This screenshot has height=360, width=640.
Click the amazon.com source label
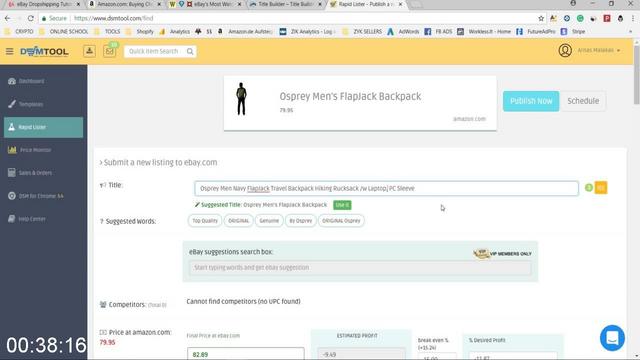pyautogui.click(x=469, y=119)
